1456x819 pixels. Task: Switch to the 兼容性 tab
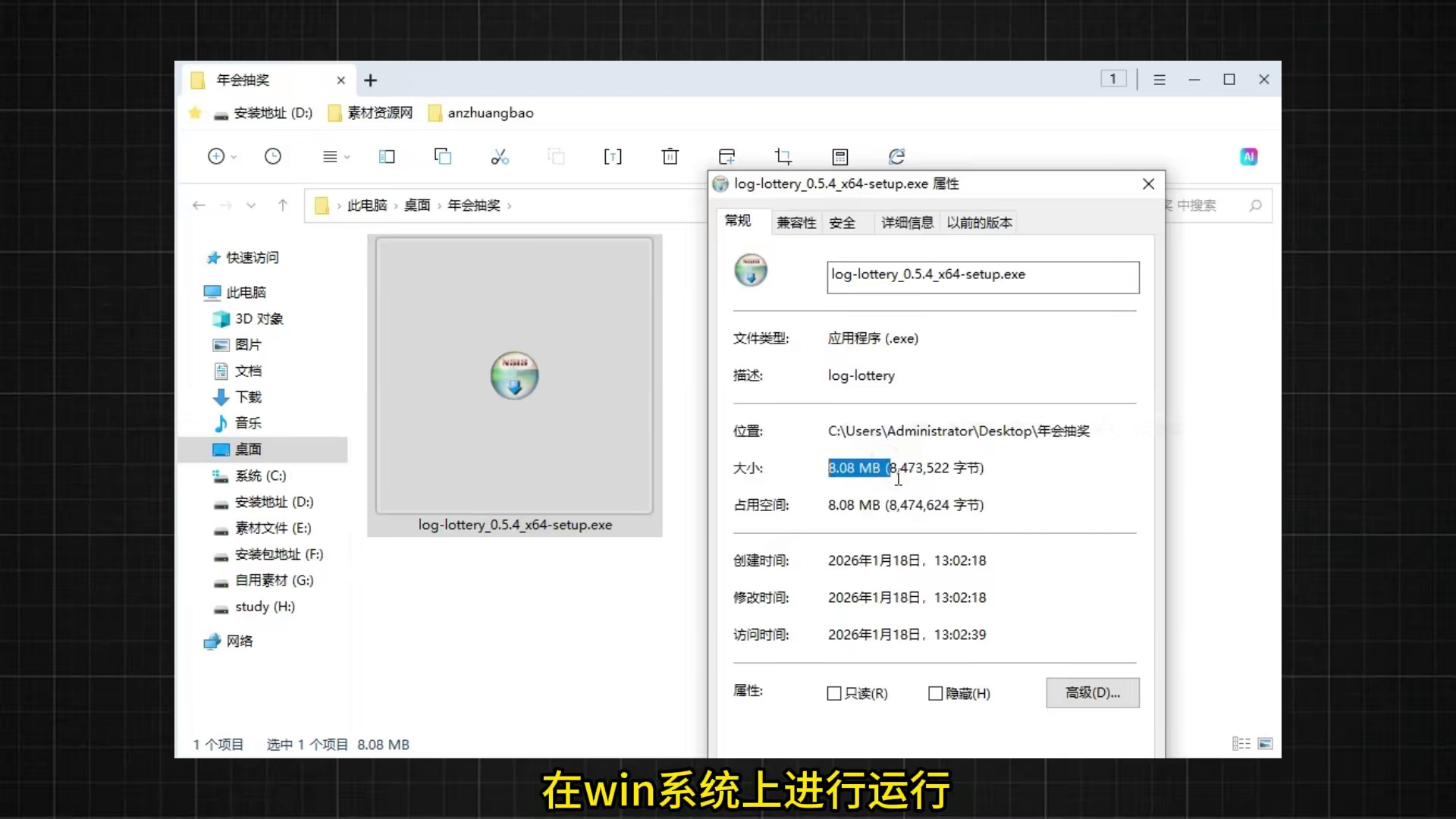pyautogui.click(x=795, y=222)
